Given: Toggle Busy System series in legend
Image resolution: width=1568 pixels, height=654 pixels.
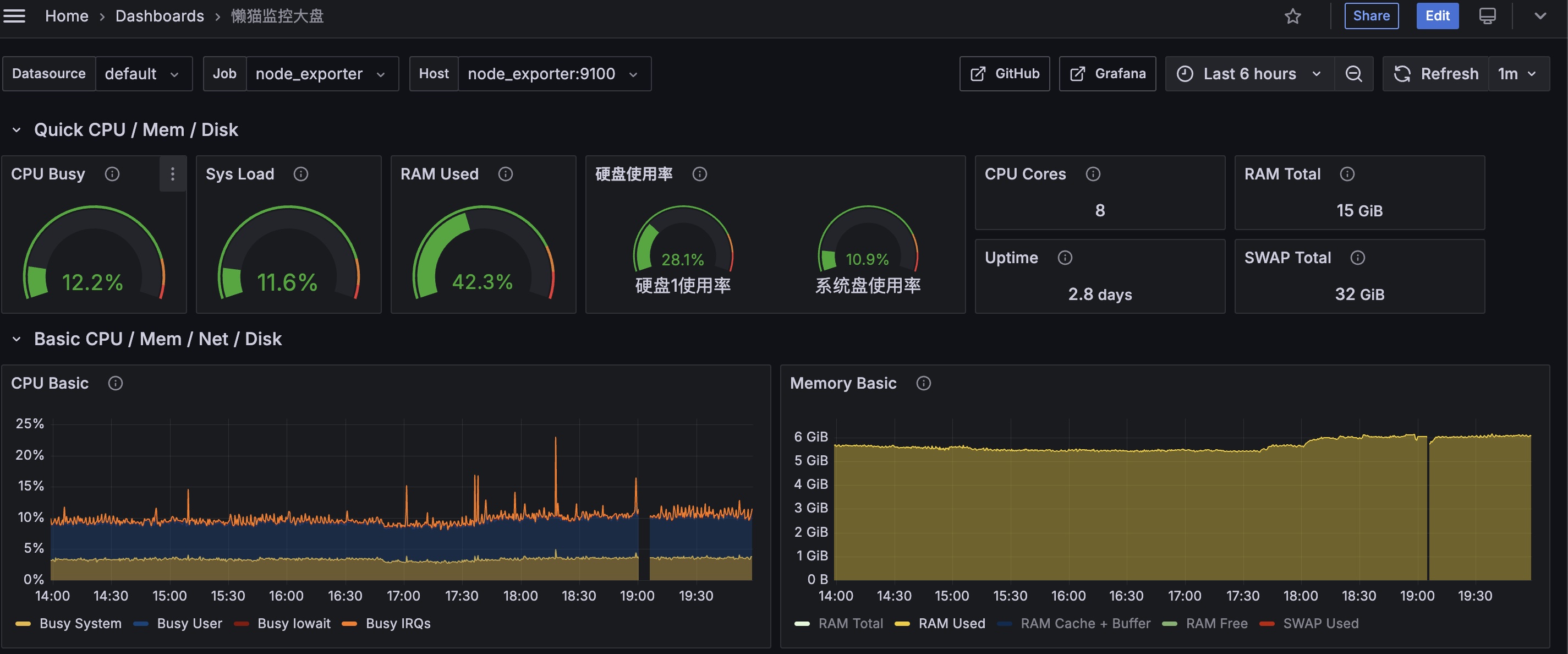Looking at the screenshot, I should pyautogui.click(x=69, y=623).
